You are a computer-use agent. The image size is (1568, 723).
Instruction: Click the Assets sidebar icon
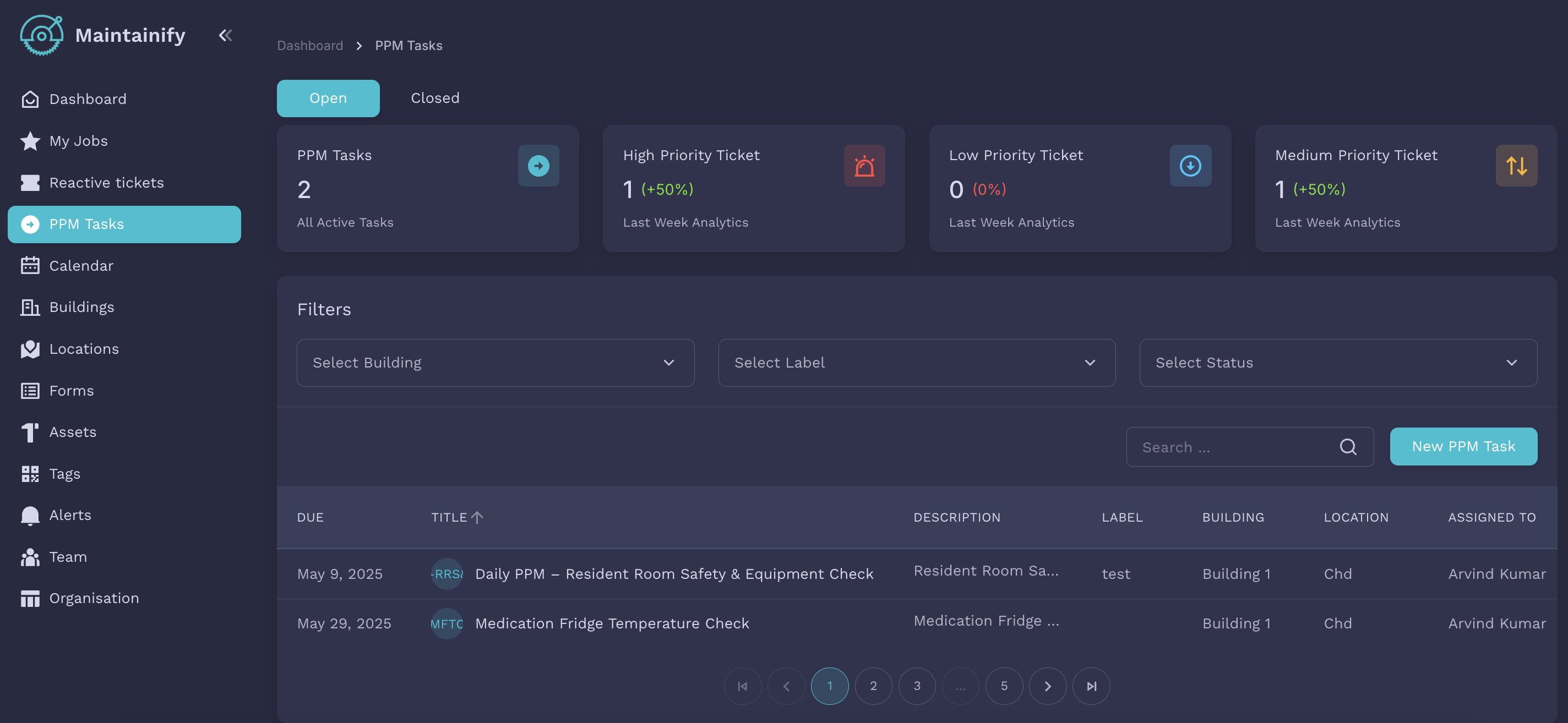click(x=30, y=432)
